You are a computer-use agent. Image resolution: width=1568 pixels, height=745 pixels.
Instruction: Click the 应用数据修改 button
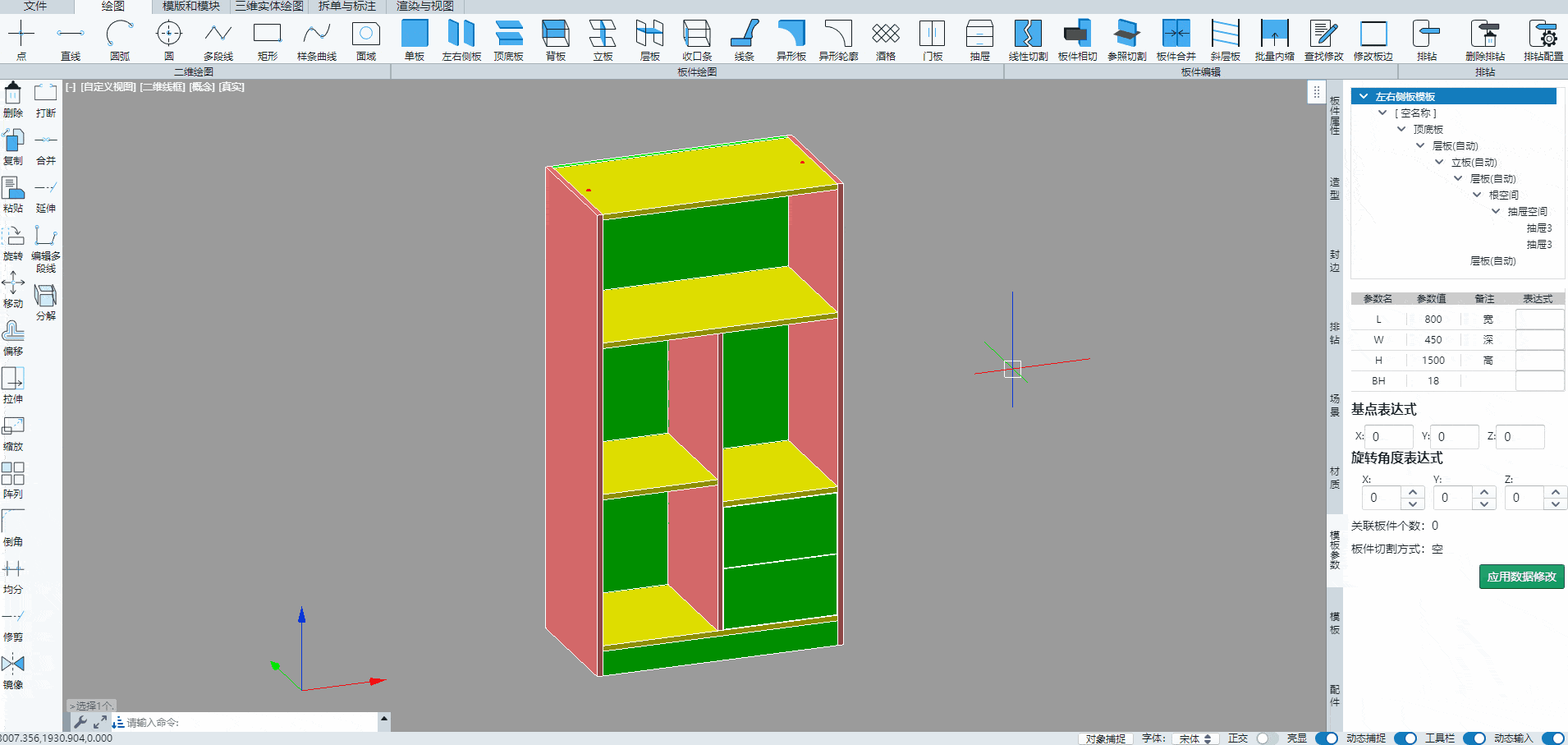click(x=1521, y=577)
